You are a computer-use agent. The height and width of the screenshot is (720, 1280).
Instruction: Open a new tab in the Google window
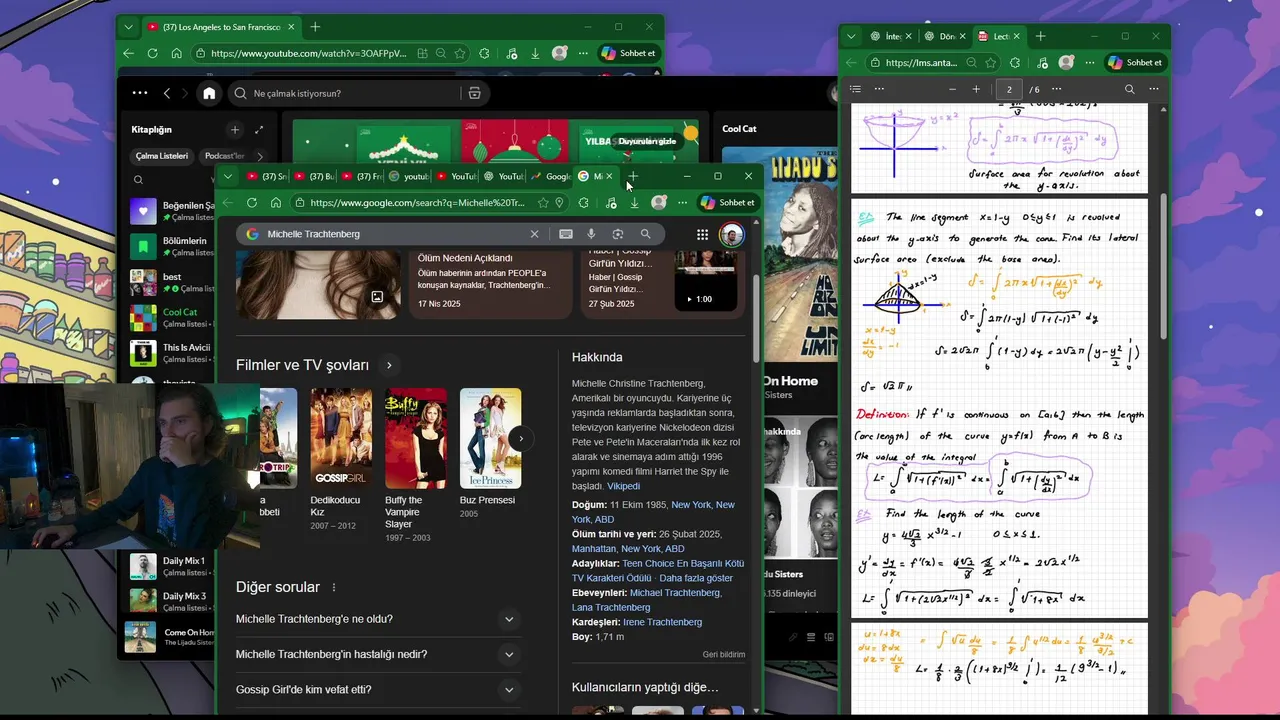point(633,176)
